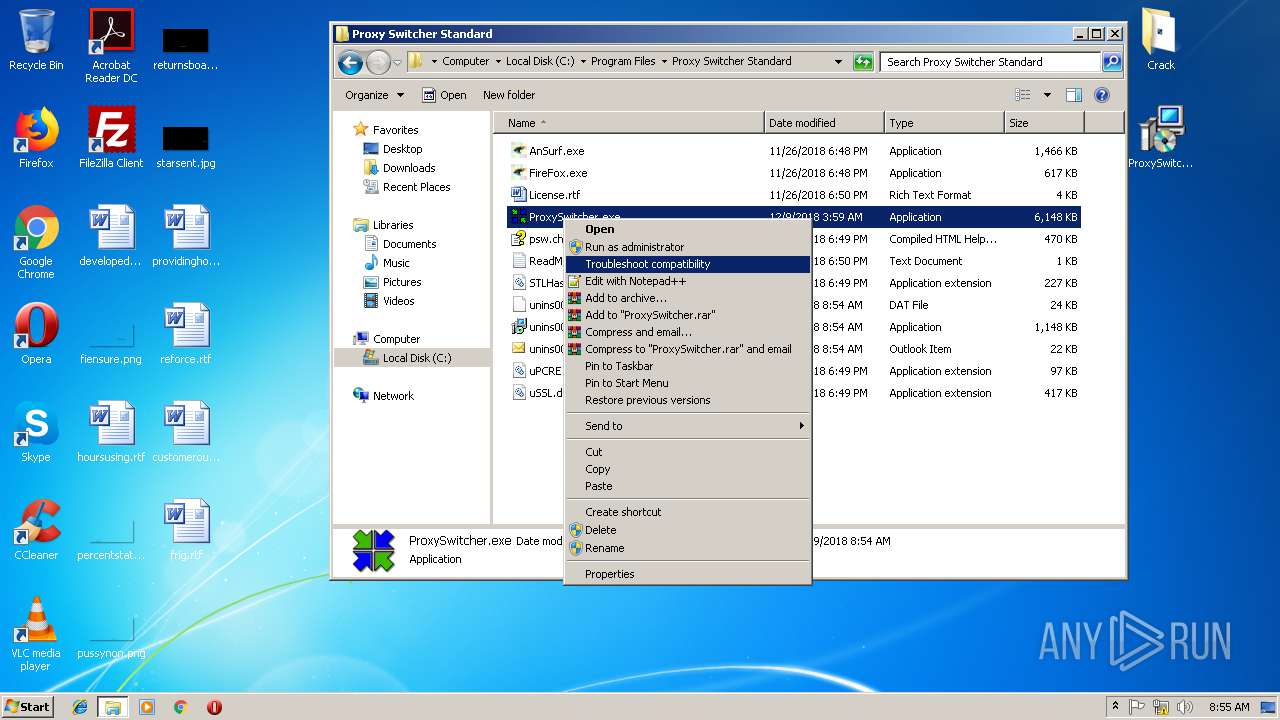Launch Acrobat Reader DC shortcut

pos(111,46)
